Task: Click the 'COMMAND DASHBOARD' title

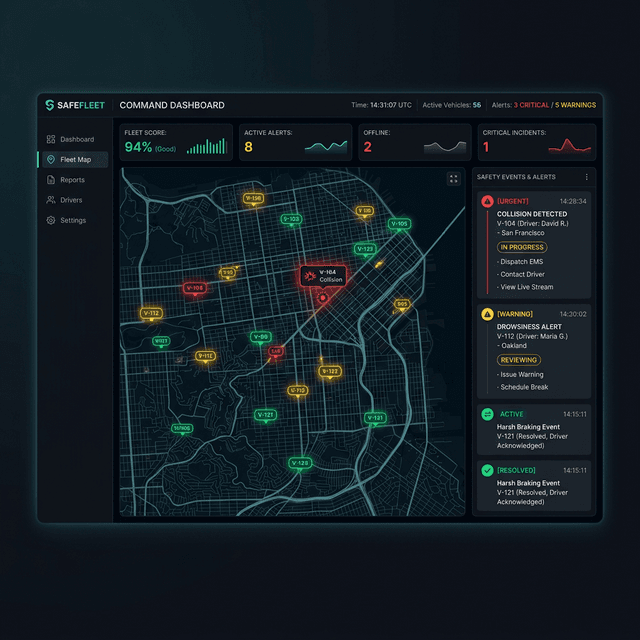Action: coord(172,105)
